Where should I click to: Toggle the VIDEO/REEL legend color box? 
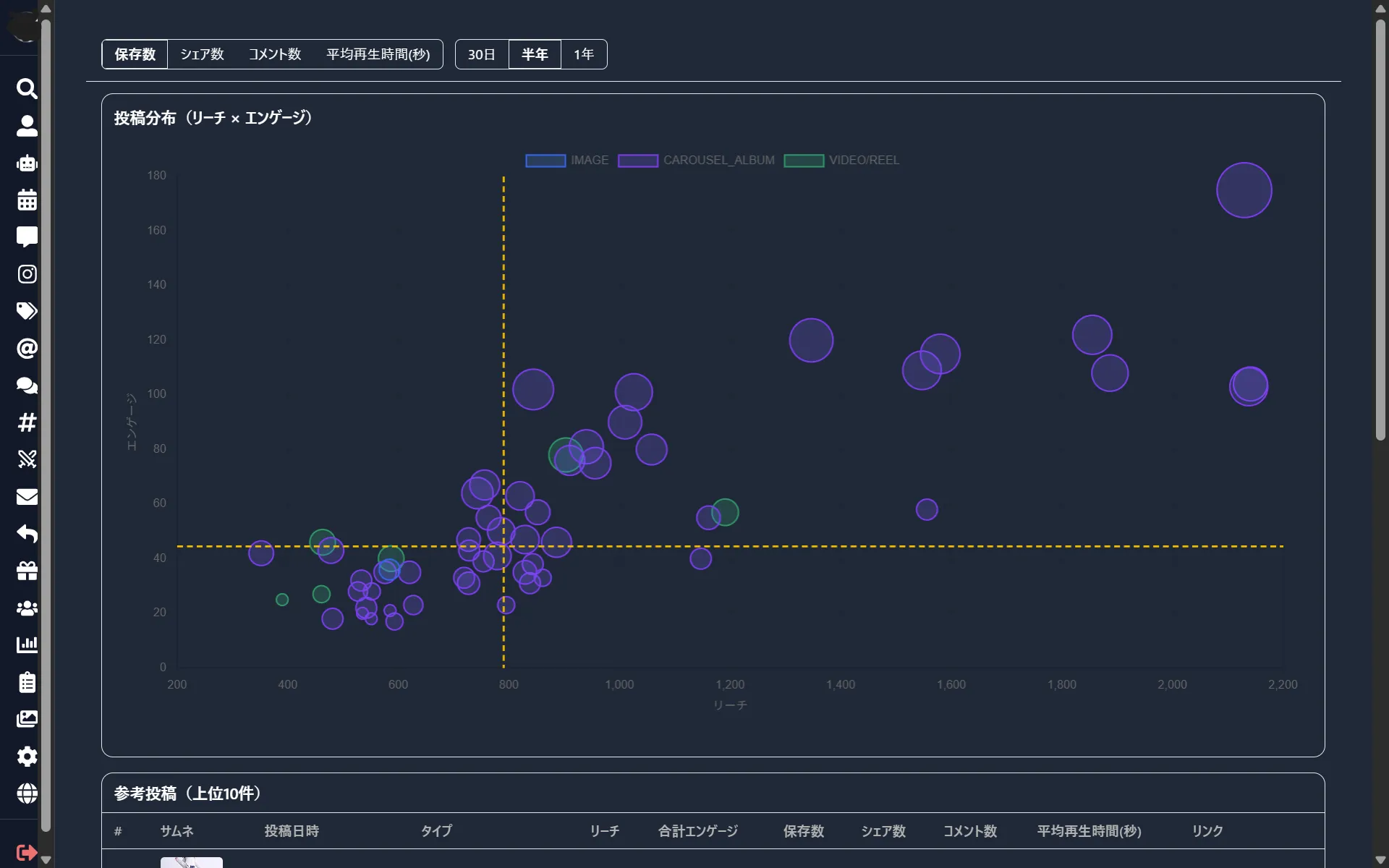point(804,161)
